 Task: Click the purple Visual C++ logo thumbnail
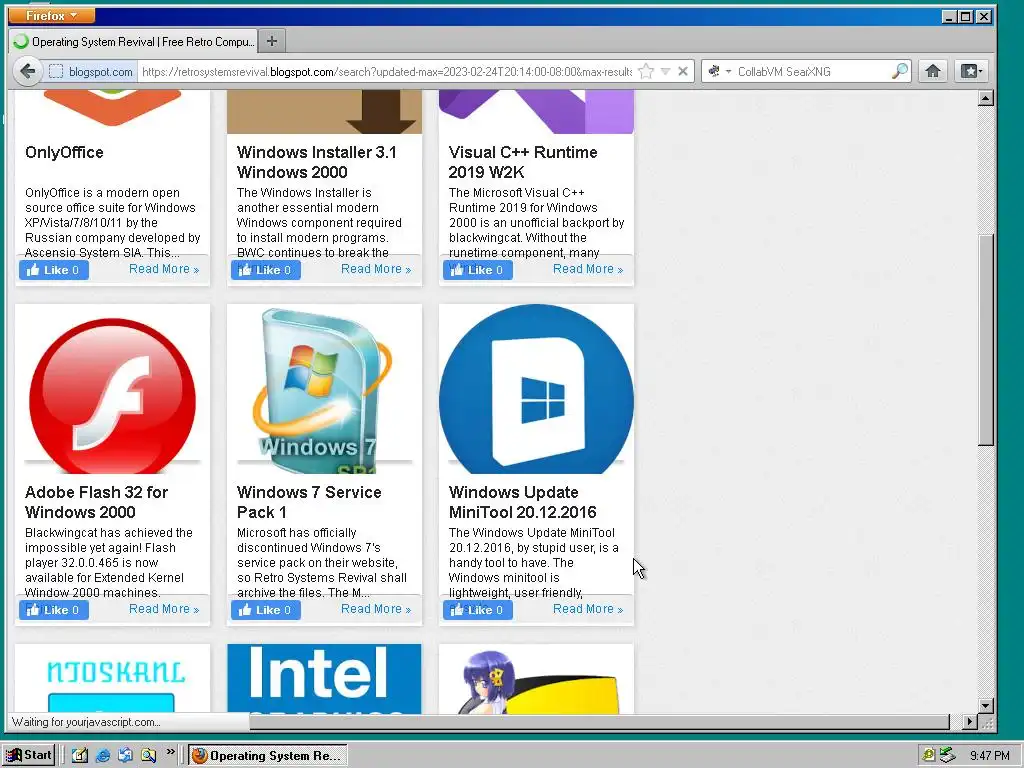point(536,112)
